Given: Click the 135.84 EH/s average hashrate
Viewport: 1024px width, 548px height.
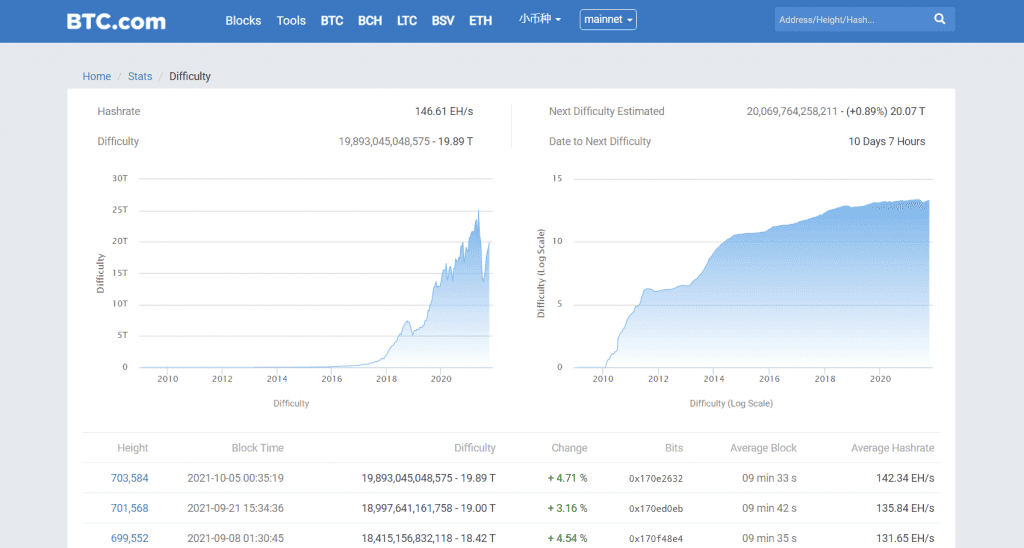Looking at the screenshot, I should [x=905, y=508].
